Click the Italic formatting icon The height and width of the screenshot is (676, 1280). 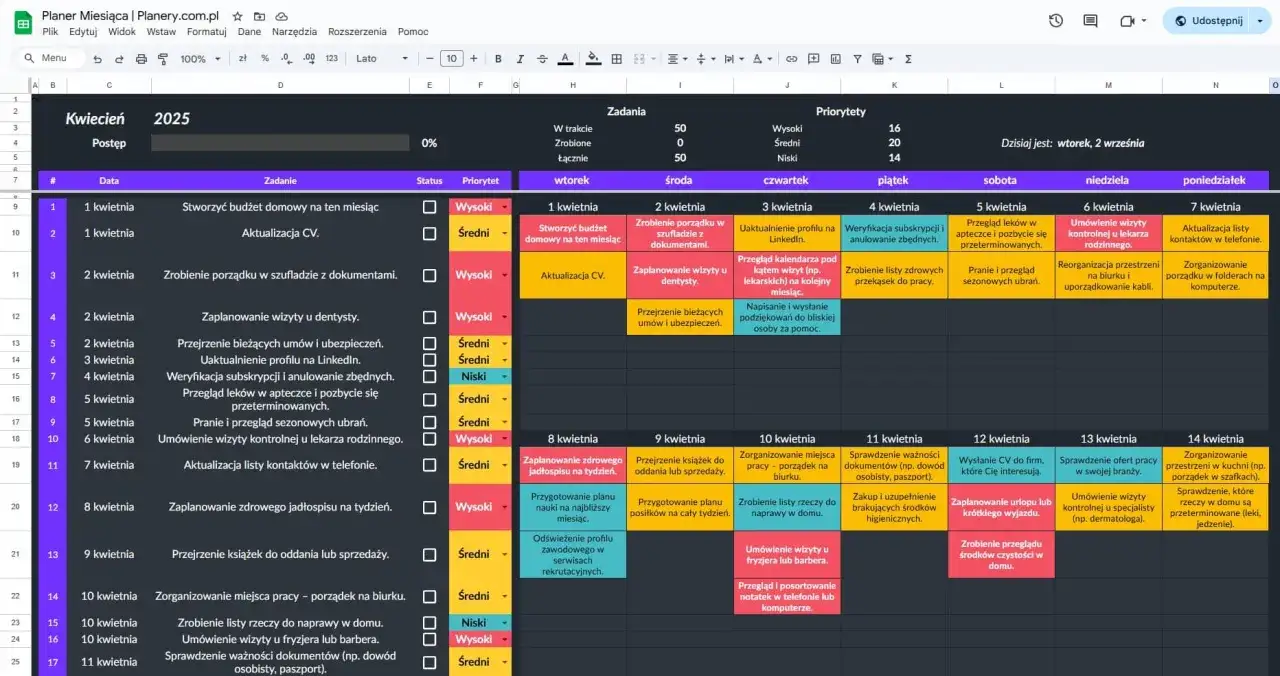pyautogui.click(x=520, y=59)
